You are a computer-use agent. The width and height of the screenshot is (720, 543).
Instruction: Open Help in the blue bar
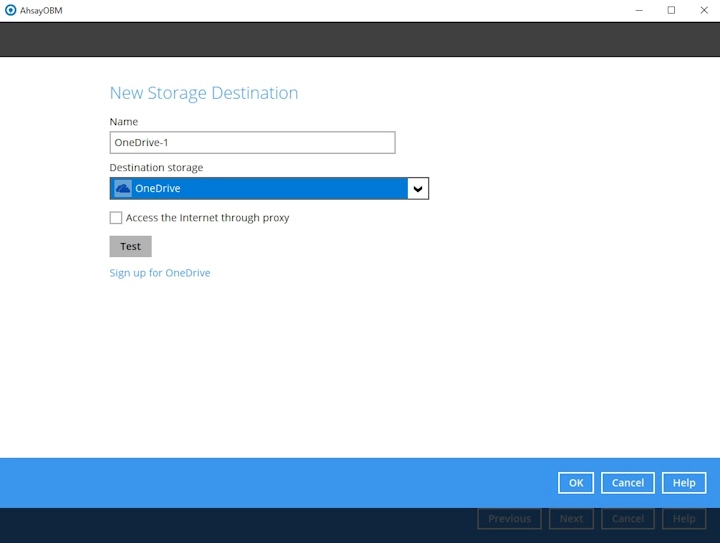[x=684, y=483]
